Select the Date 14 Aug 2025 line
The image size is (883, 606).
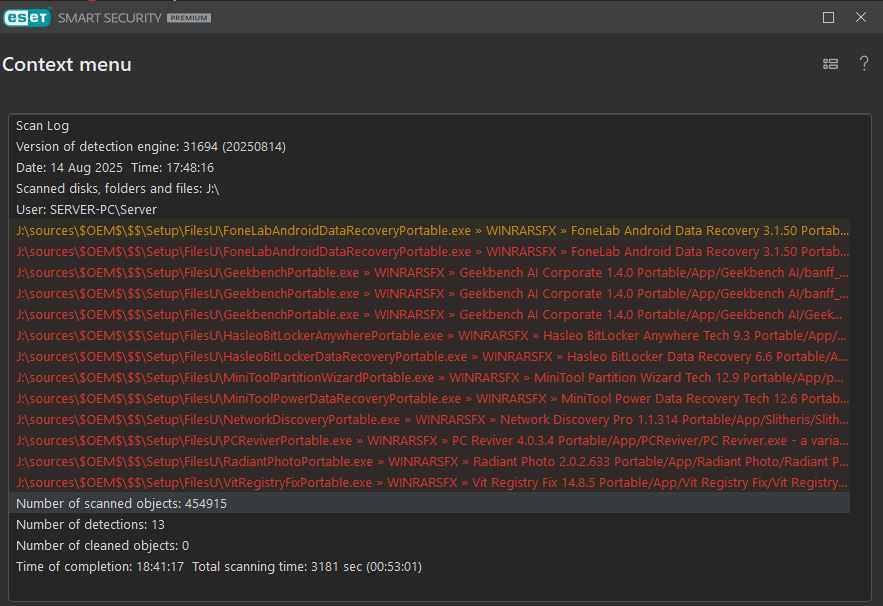point(430,168)
